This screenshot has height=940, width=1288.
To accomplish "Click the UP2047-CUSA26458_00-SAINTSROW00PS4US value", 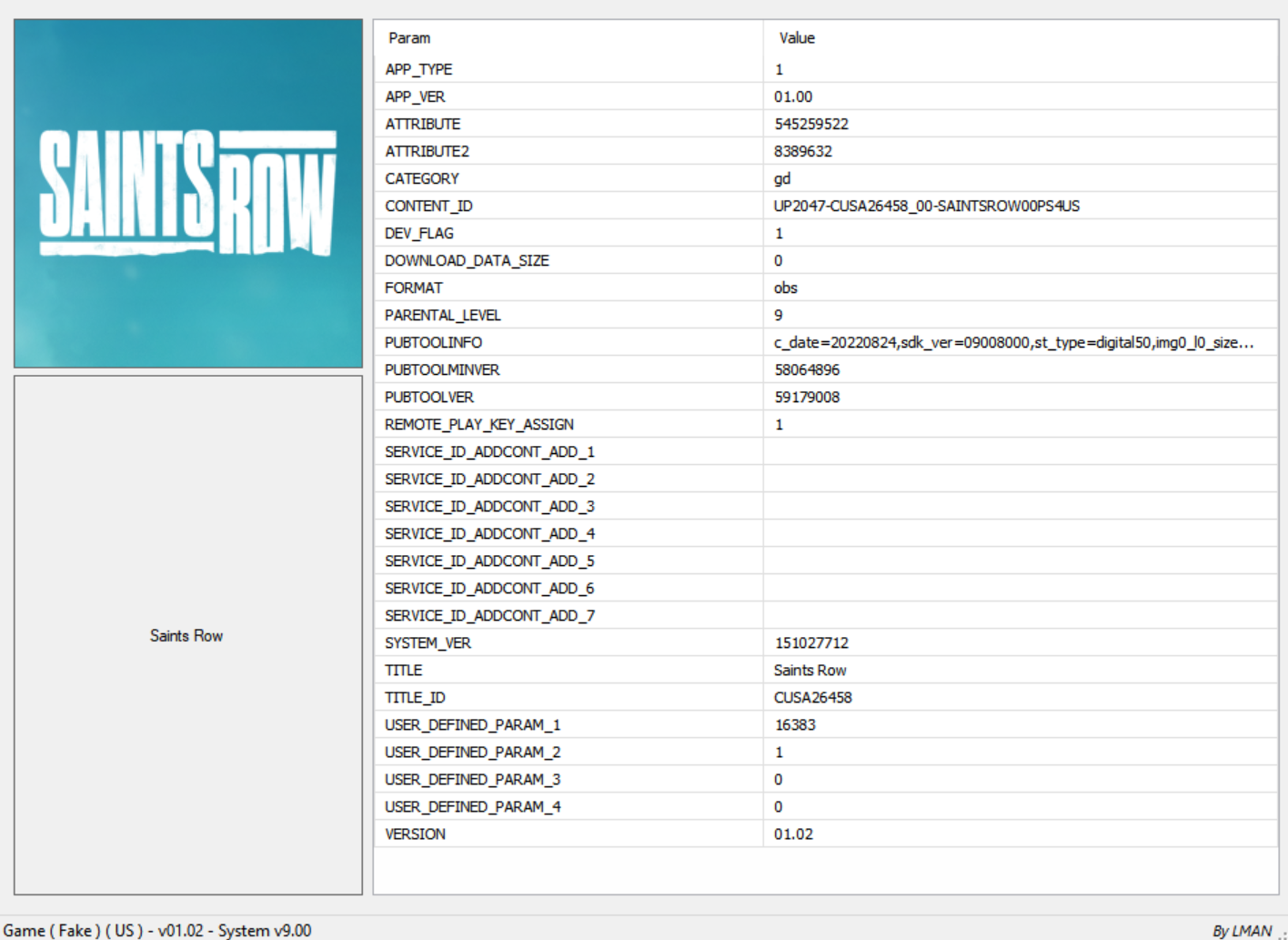I will point(927,206).
